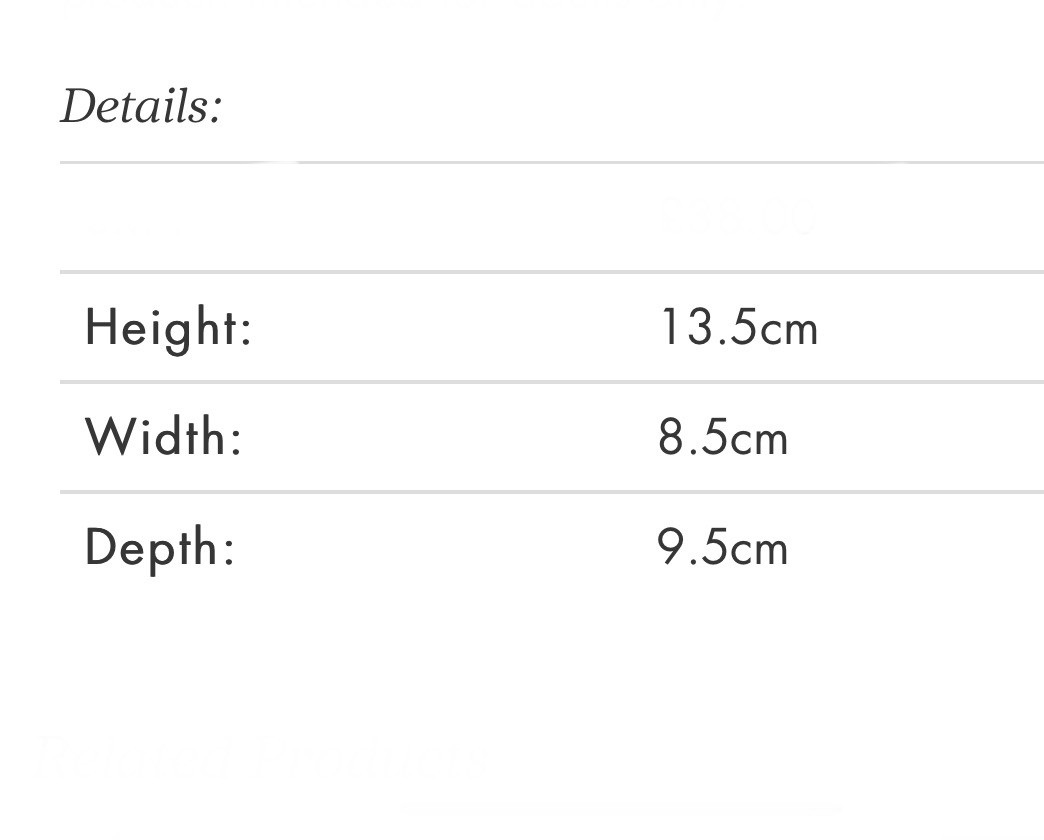Click the 9.5cm depth value
1044x840 pixels.
click(723, 548)
